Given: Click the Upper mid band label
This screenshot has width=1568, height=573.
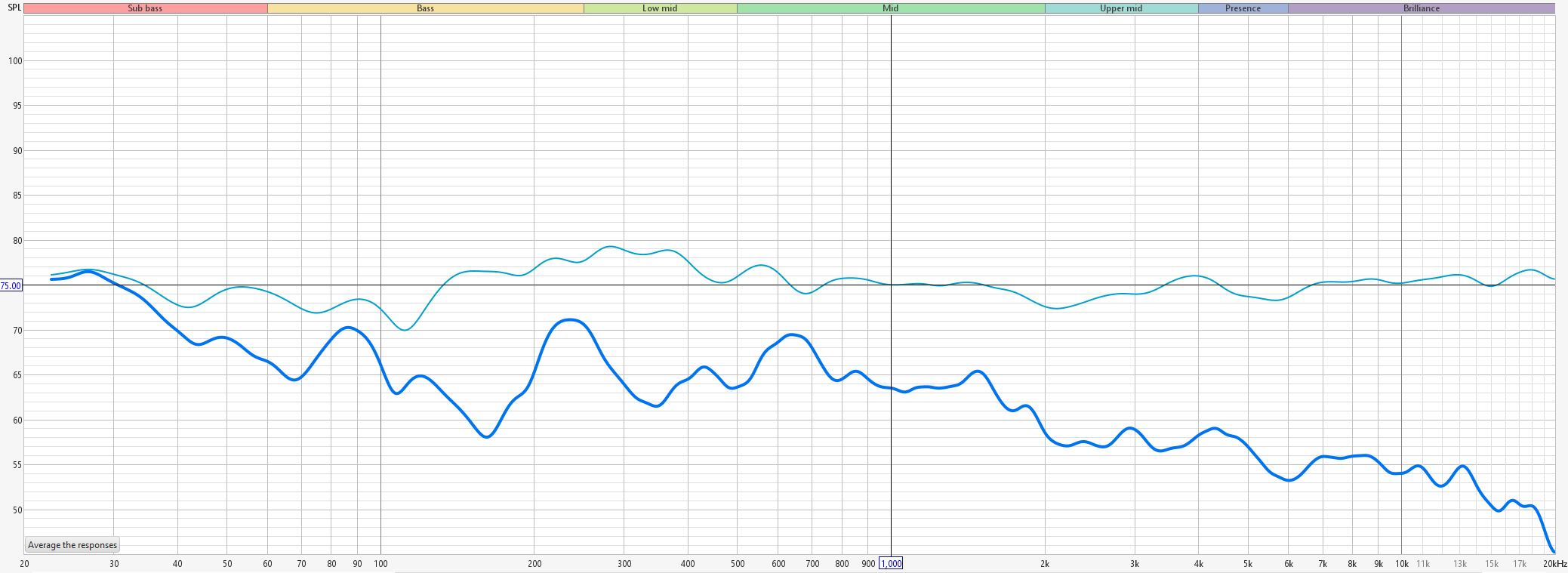Looking at the screenshot, I should pyautogui.click(x=1121, y=8).
